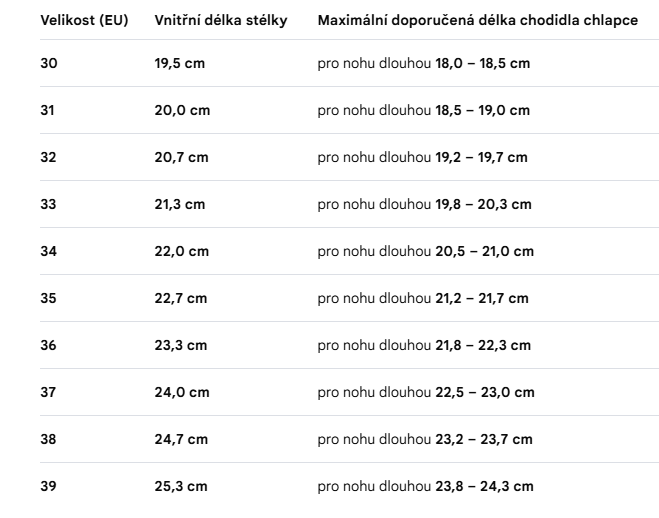Viewport: 659px width, 518px height.
Task: Click the 21,3 cm insole length cell
Action: click(180, 205)
